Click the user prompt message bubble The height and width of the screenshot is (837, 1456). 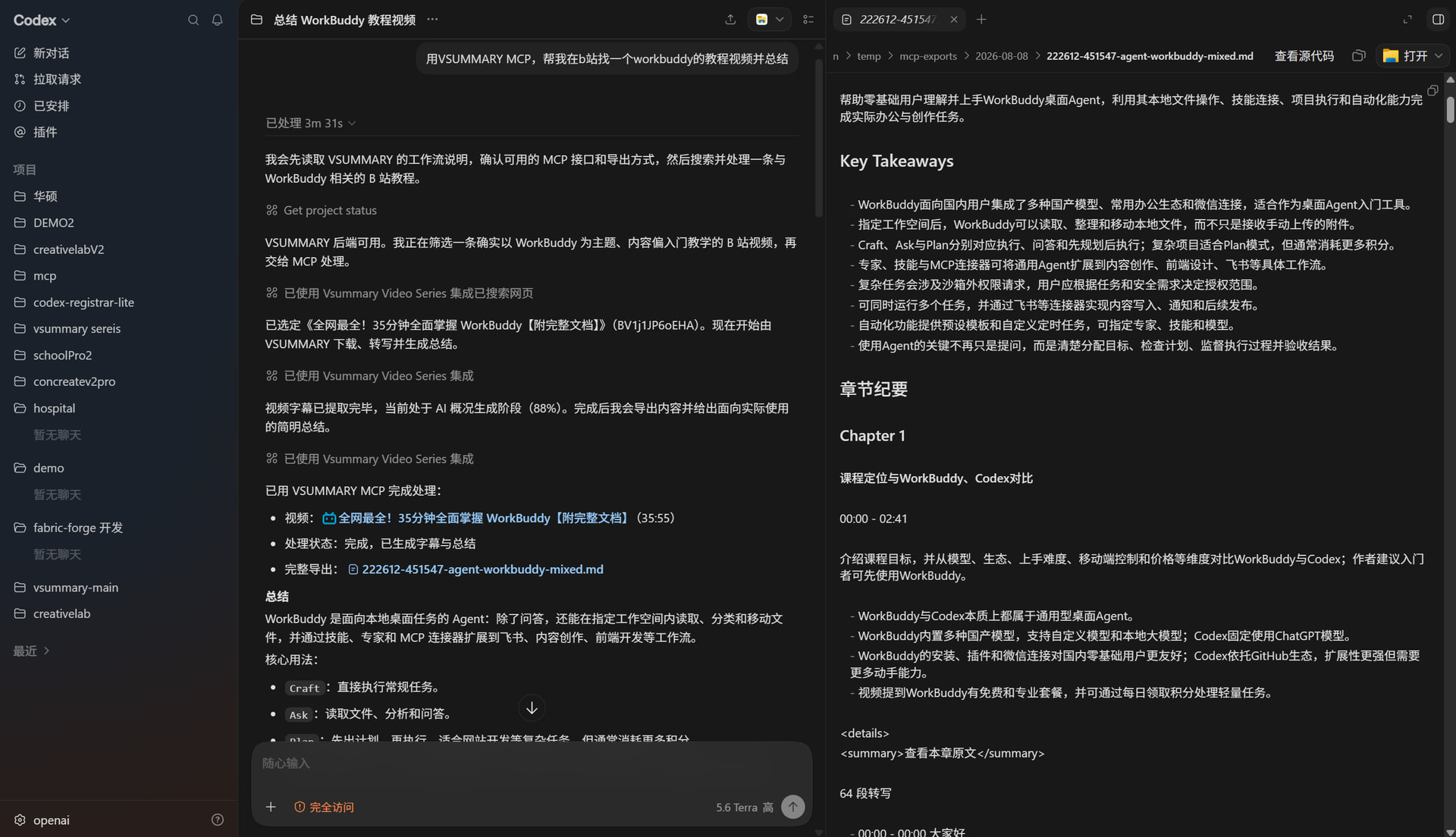tap(607, 59)
